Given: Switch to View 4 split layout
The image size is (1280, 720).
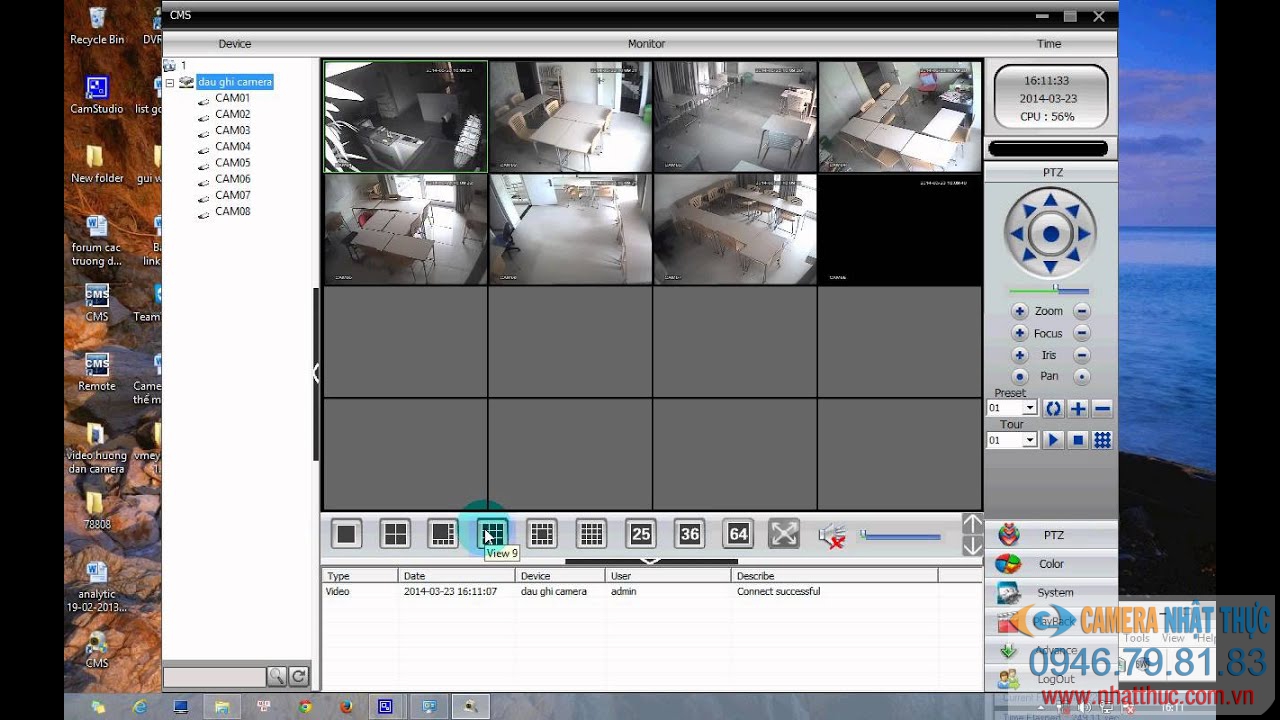Looking at the screenshot, I should pyautogui.click(x=394, y=533).
